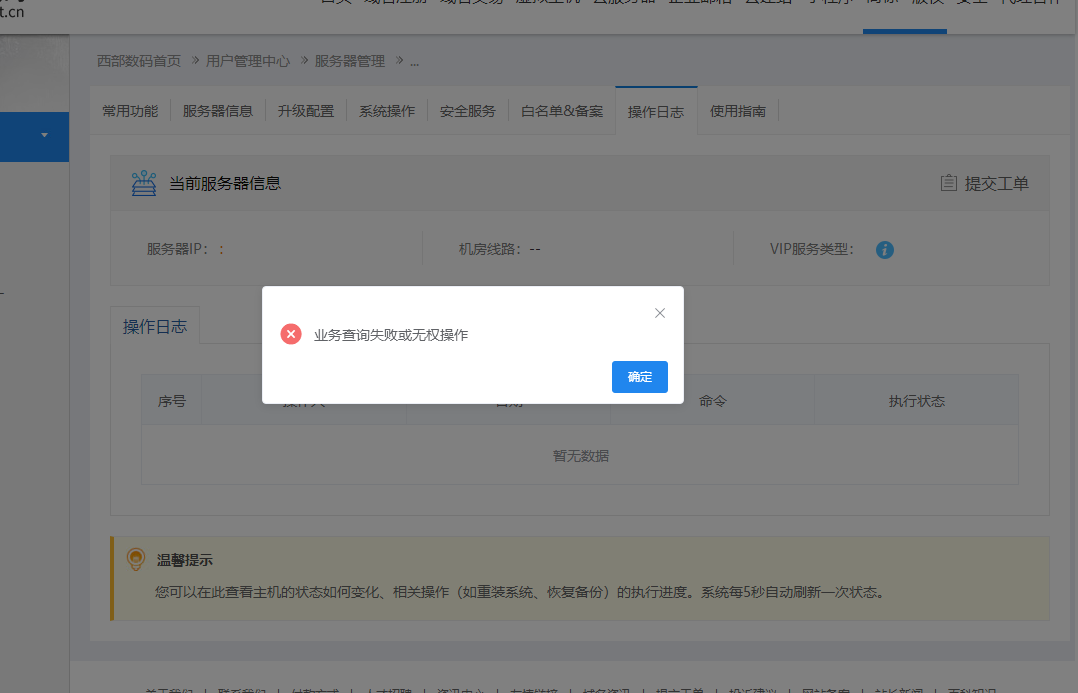
Task: Go to the 安全服务 tab
Action: pyautogui.click(x=467, y=111)
